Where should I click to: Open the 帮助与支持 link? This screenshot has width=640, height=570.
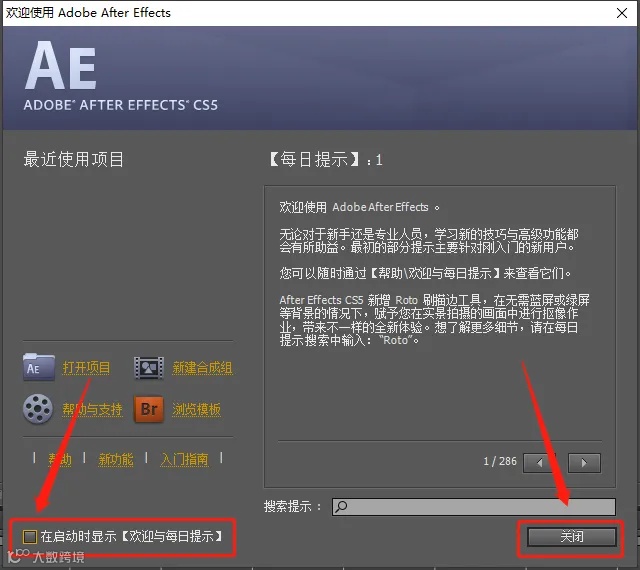pos(92,409)
